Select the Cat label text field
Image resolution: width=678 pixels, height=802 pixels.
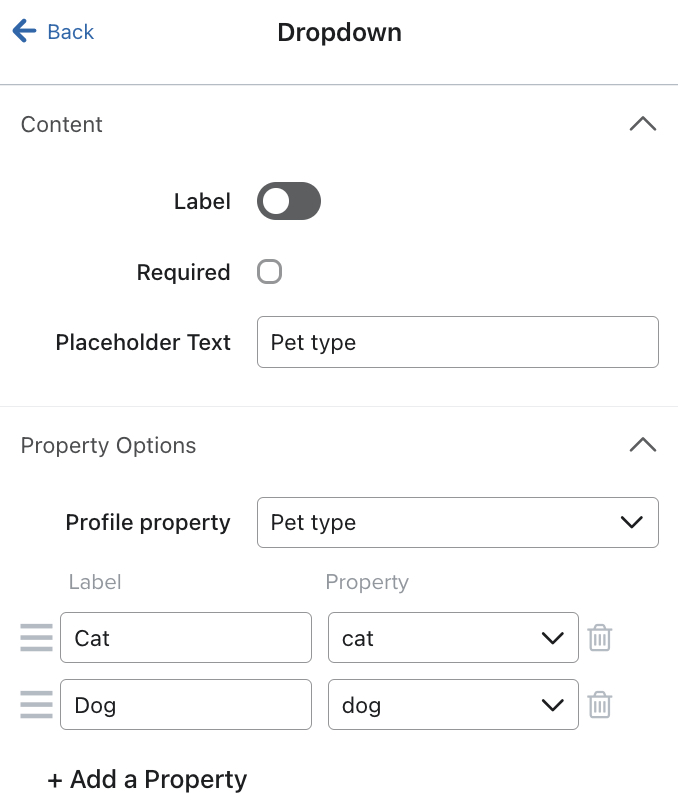tap(186, 637)
